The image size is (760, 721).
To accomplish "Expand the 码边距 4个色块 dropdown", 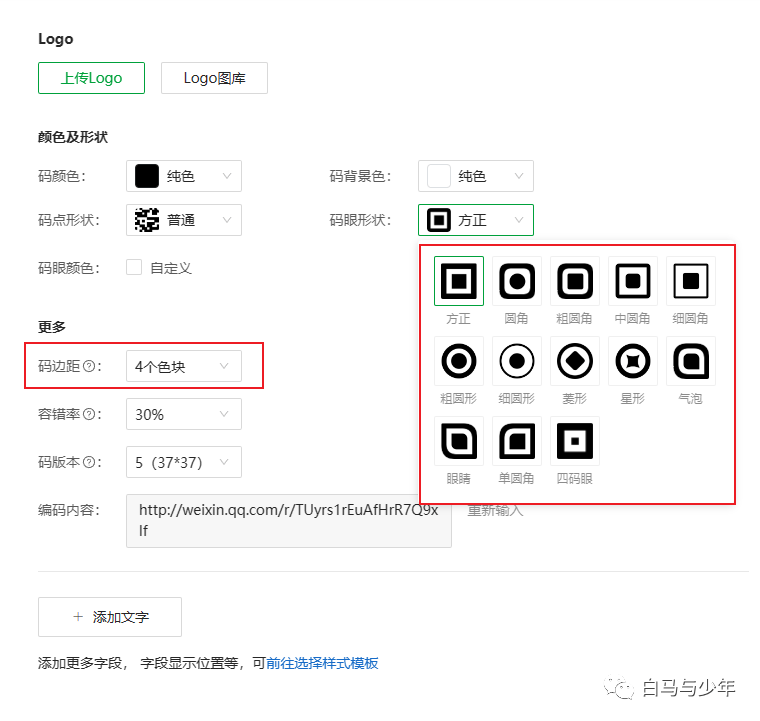I will point(184,366).
